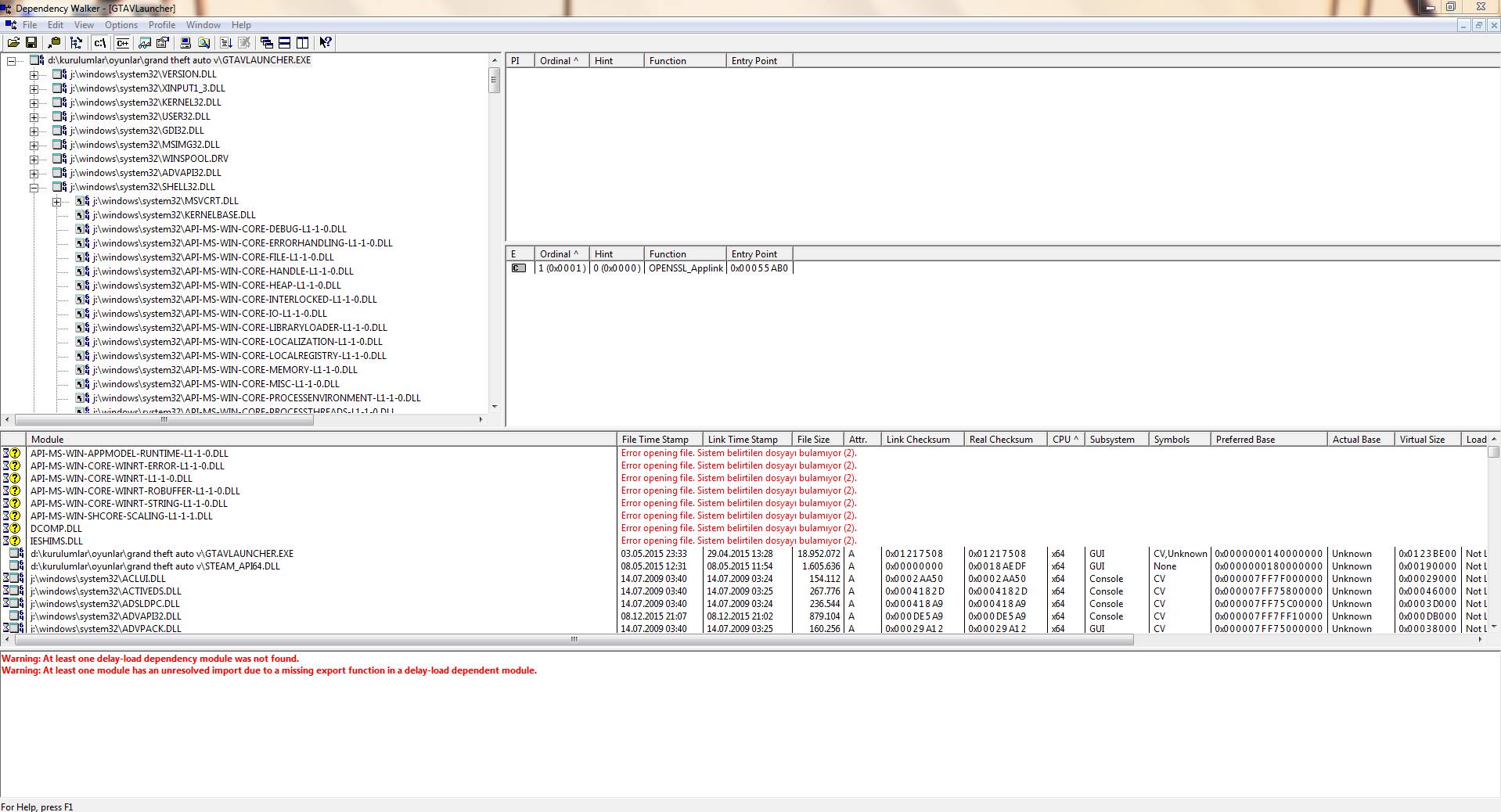1501x812 pixels.
Task: Toggle Undecorate C++ Functions button
Action: pos(123,43)
